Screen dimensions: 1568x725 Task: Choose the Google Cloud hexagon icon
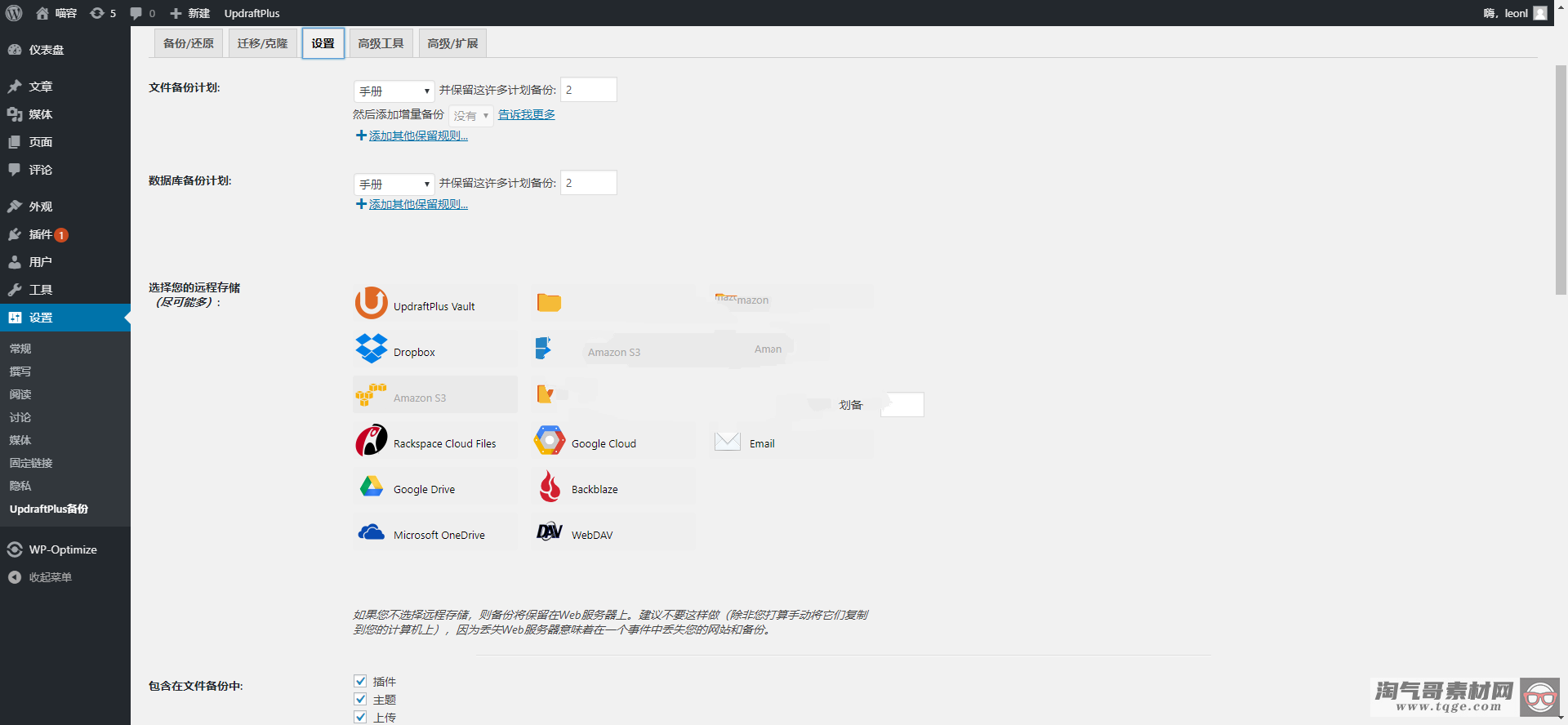click(550, 440)
